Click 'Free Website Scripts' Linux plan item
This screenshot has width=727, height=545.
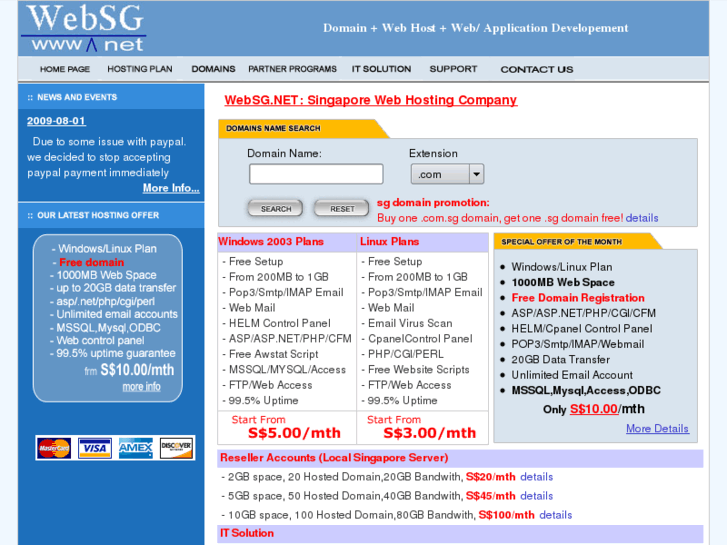pyautogui.click(x=419, y=370)
